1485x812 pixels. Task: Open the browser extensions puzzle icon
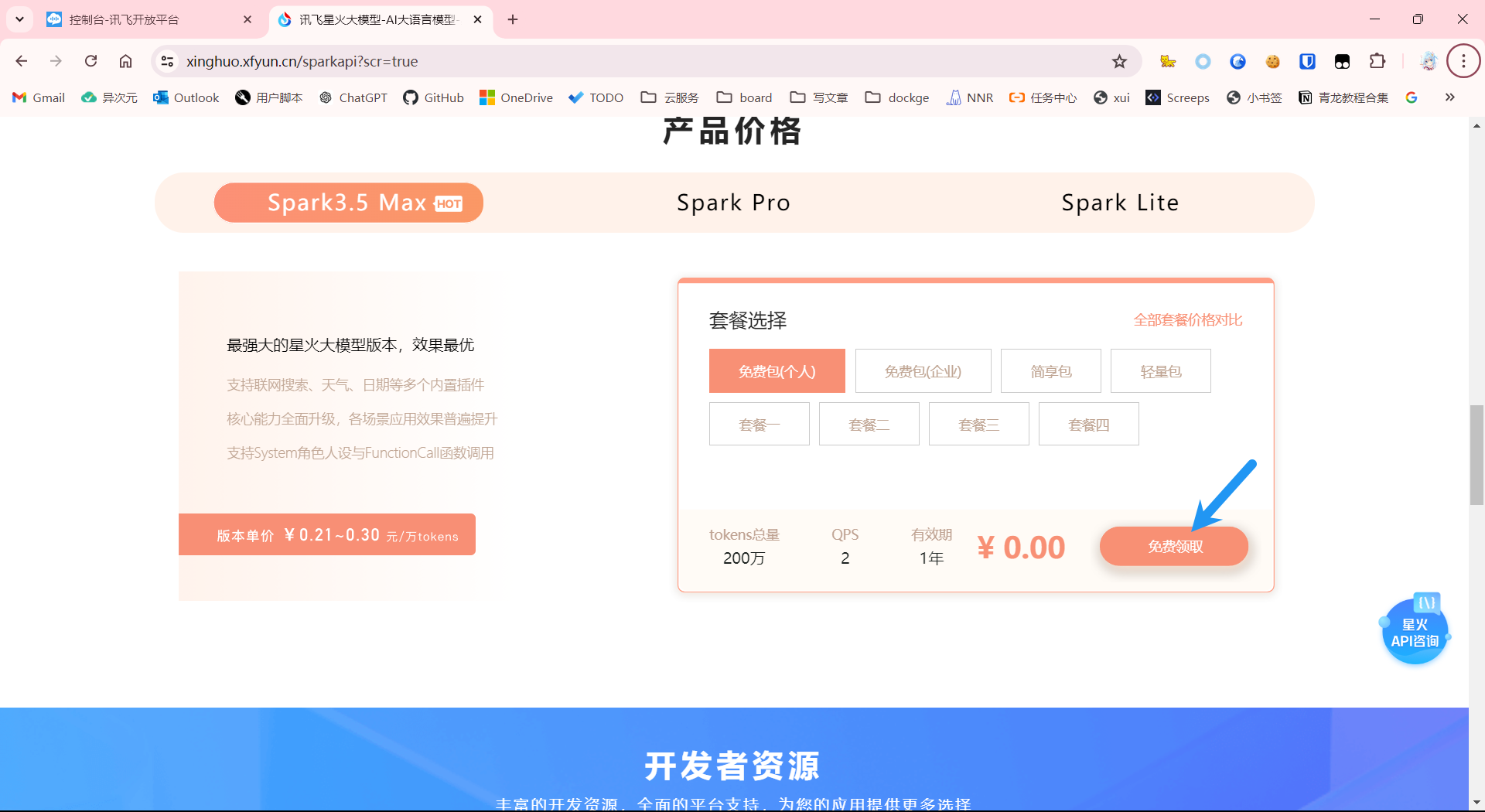(x=1377, y=61)
